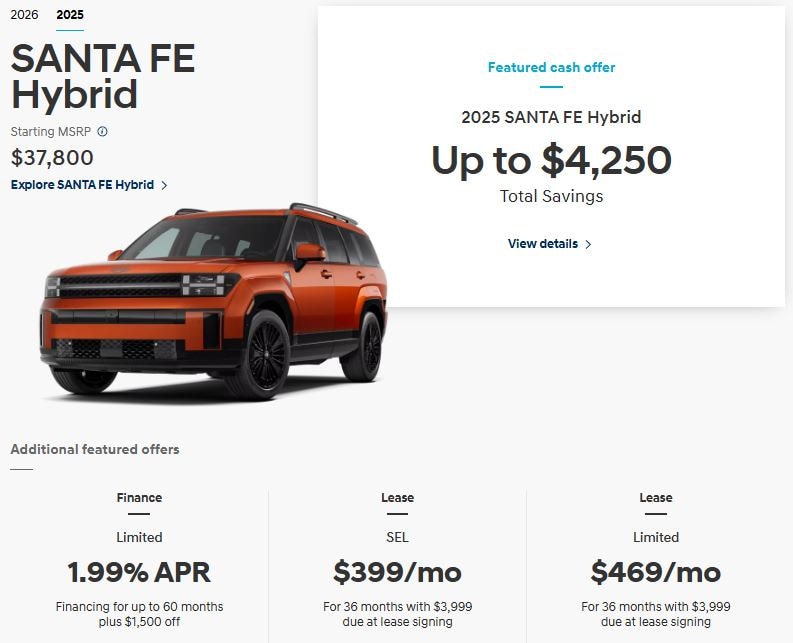Pick the $469/mo Limited lease offer
Screen dimensions: 793x643
click(x=655, y=572)
